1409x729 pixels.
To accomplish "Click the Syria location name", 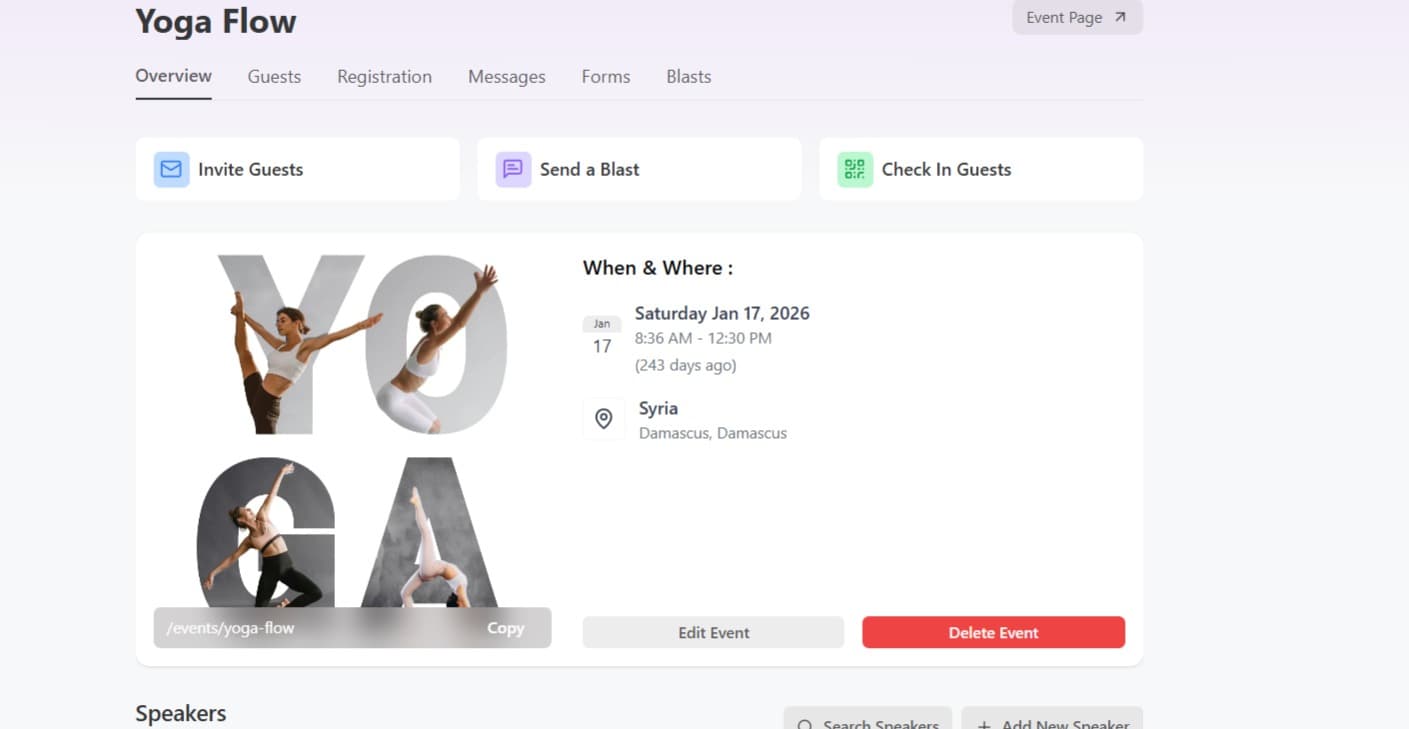I will (658, 408).
